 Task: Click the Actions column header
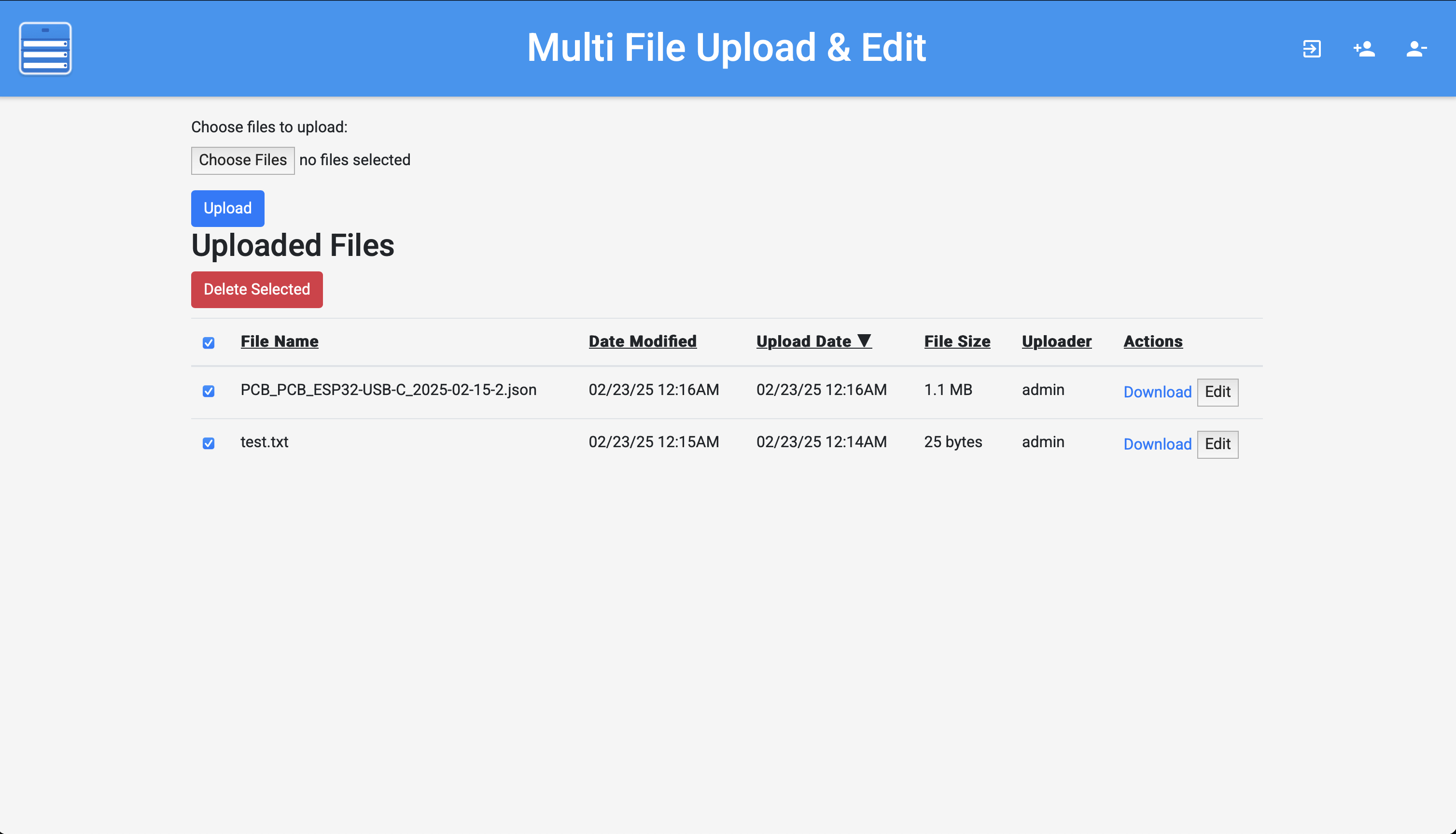[1152, 341]
